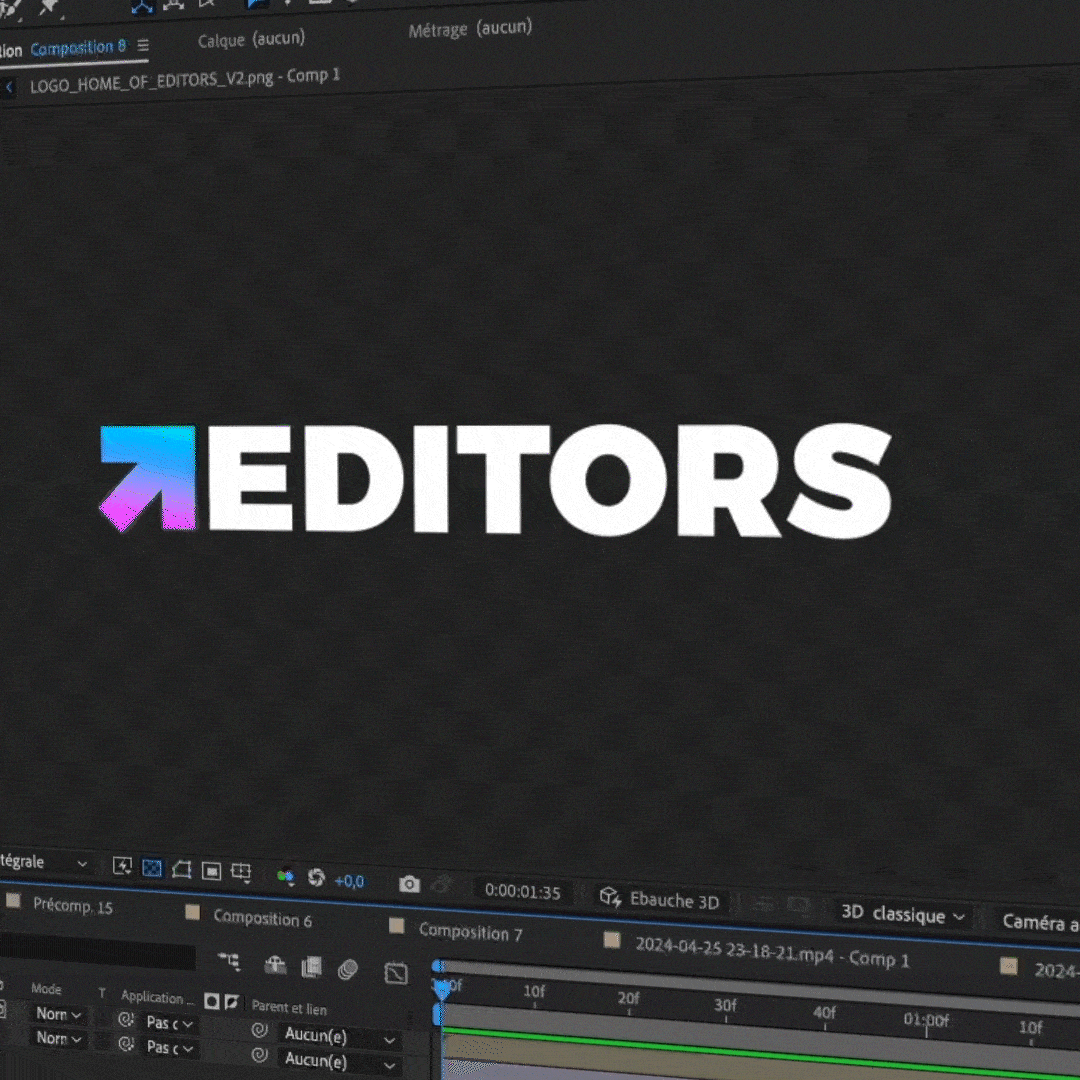The width and height of the screenshot is (1080, 1080).
Task: Click the reset exposure icon
Action: click(x=317, y=878)
